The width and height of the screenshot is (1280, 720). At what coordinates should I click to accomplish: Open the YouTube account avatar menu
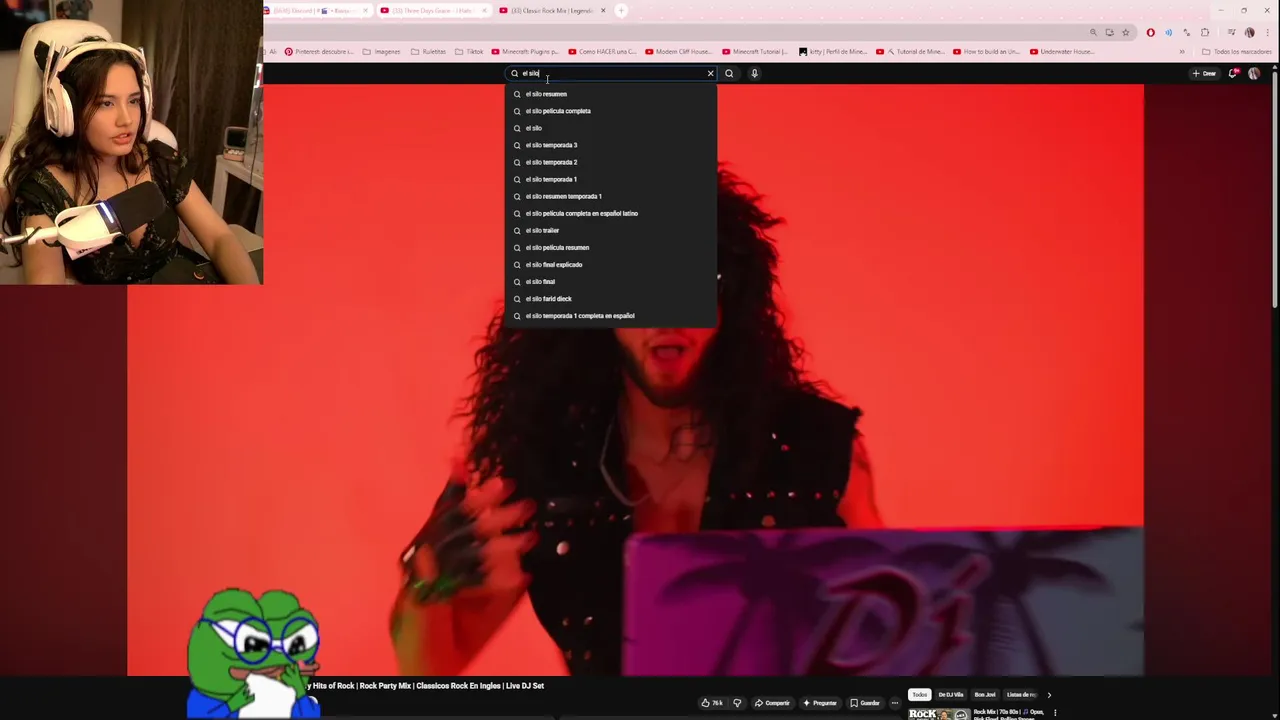[x=1254, y=73]
